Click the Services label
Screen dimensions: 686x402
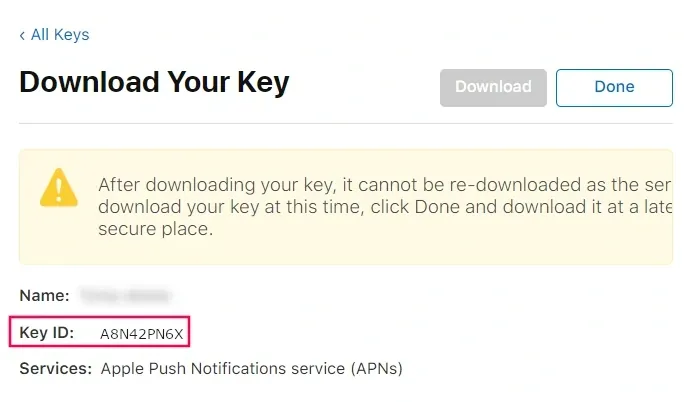[x=56, y=368]
